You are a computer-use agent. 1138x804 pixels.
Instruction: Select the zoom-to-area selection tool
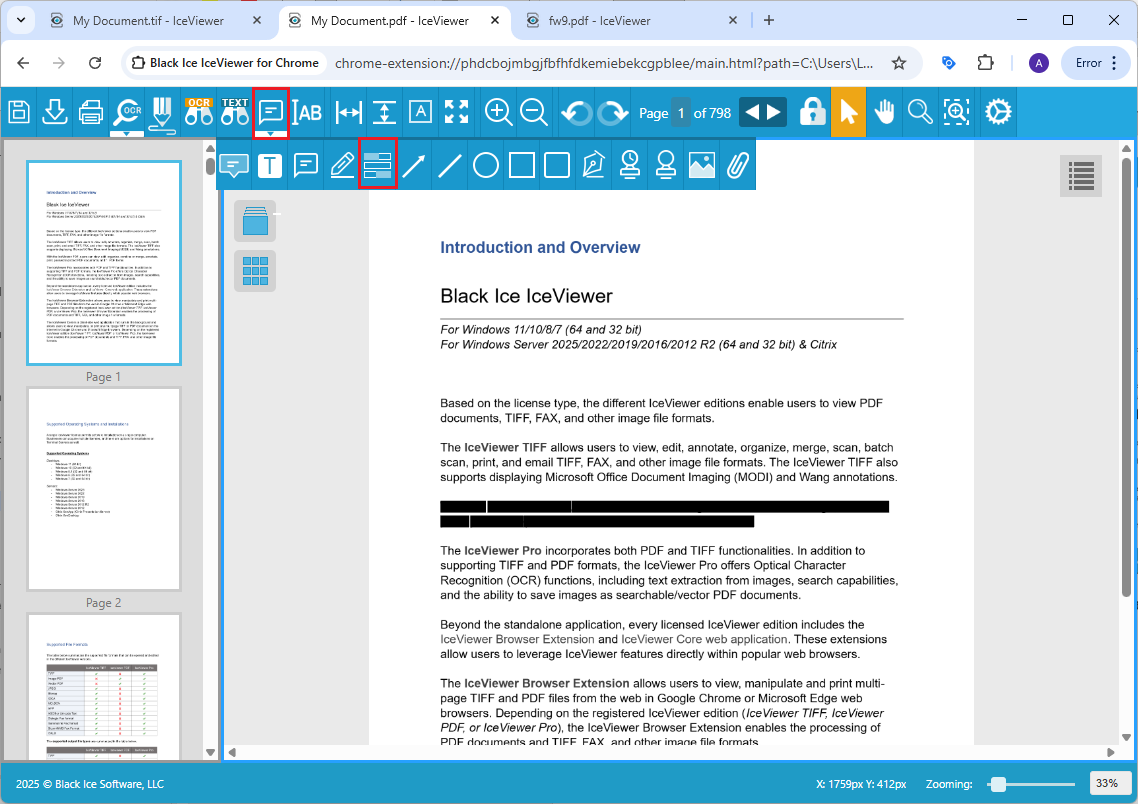tap(957, 112)
